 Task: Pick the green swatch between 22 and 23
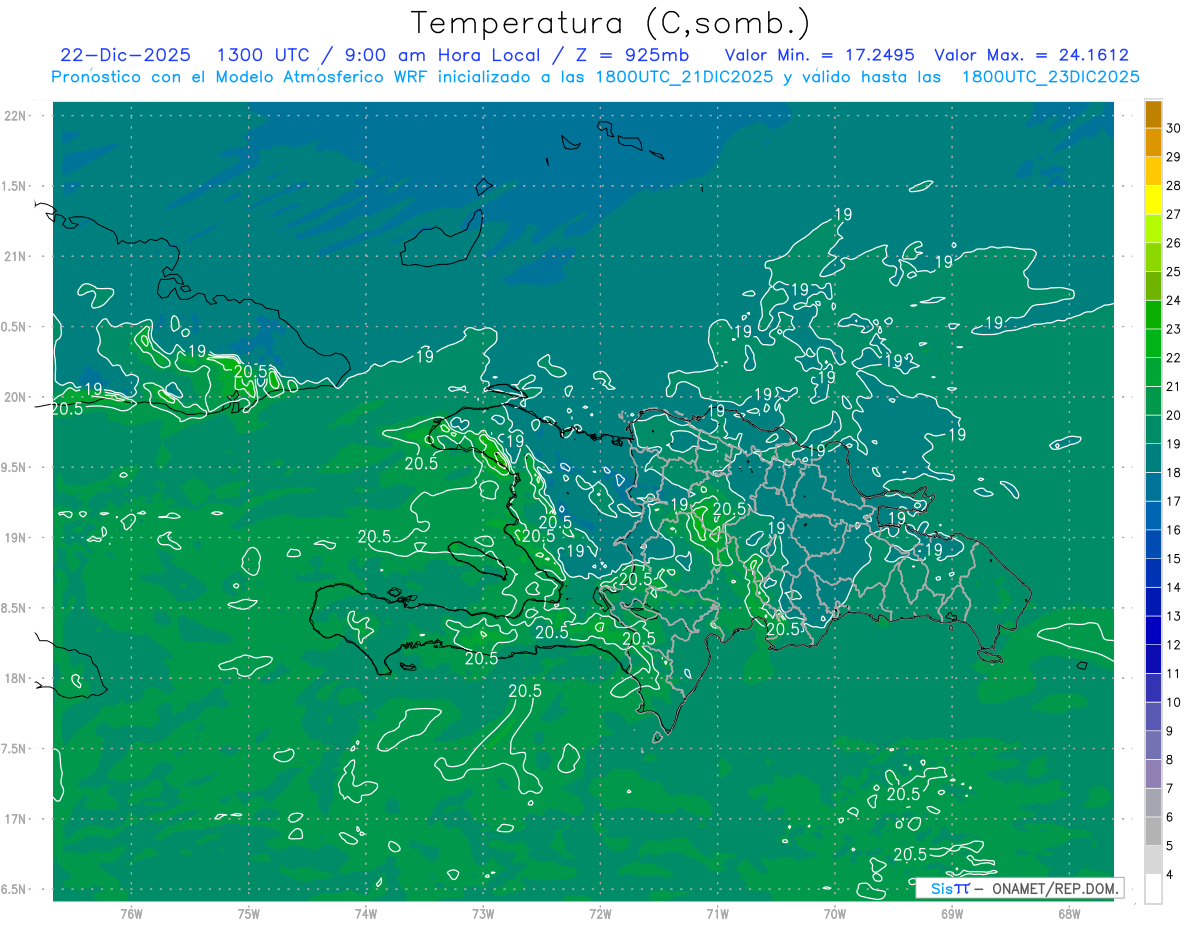point(1154,344)
